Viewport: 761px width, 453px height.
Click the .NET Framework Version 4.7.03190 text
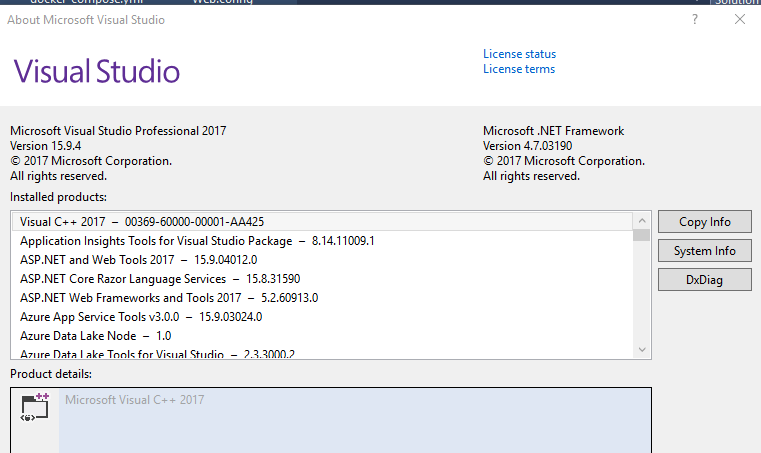[x=527, y=146]
